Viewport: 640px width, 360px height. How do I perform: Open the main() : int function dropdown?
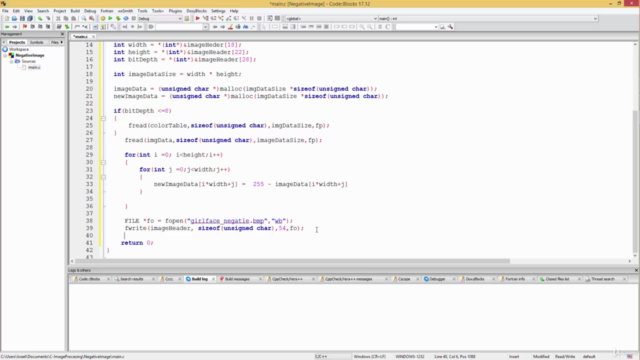click(x=595, y=18)
